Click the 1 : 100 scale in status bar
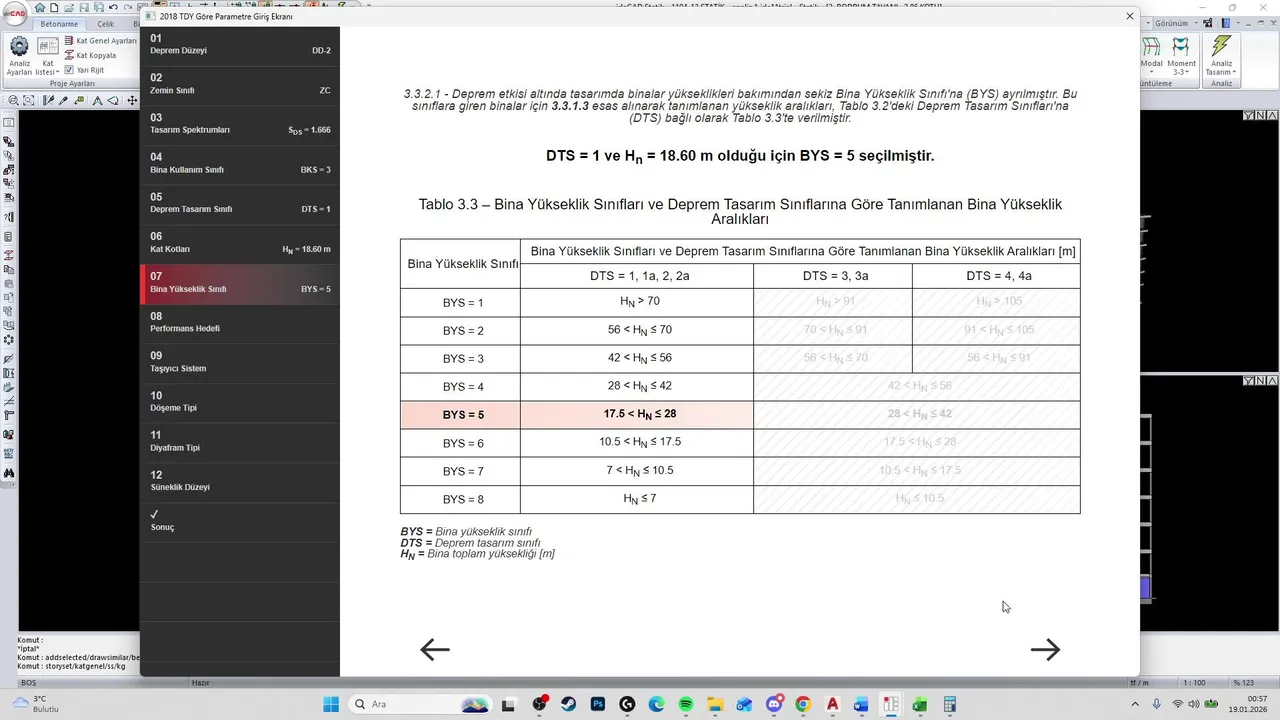The height and width of the screenshot is (720, 1280). [1193, 682]
